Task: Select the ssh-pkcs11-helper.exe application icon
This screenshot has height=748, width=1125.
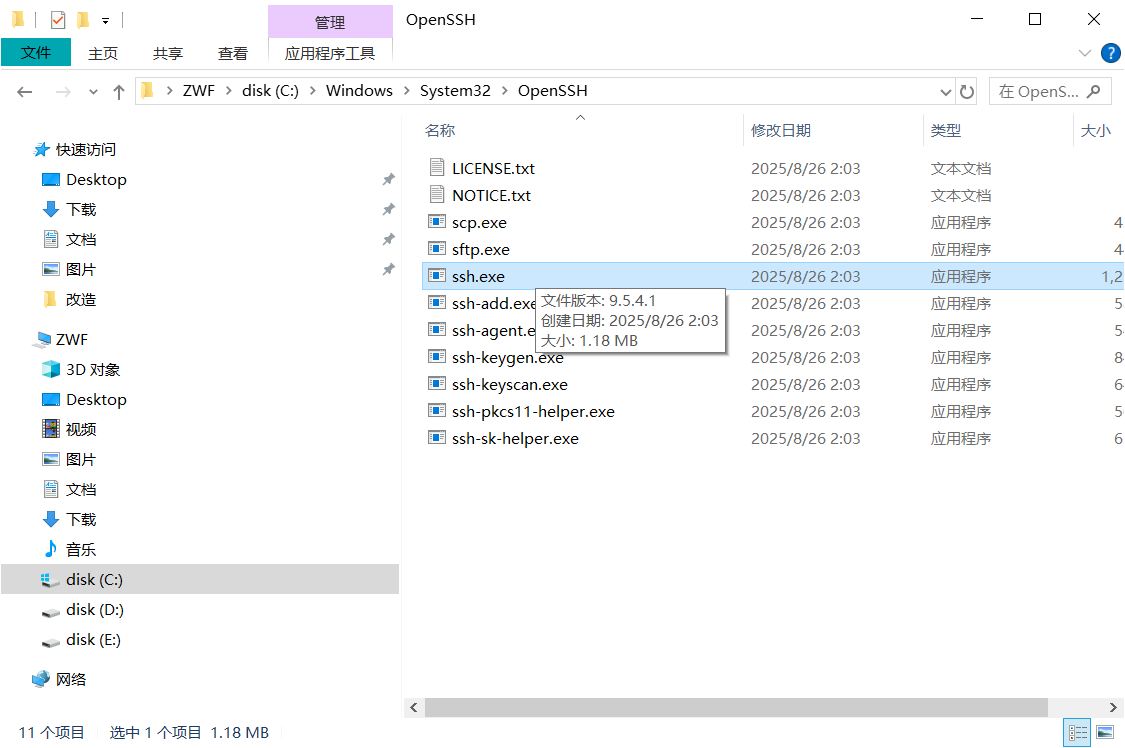Action: click(x=437, y=411)
